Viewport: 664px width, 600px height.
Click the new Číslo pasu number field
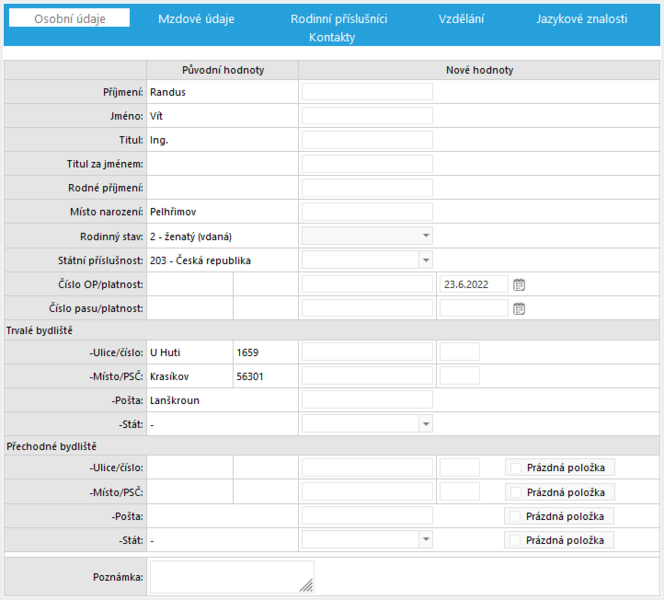[x=367, y=308]
